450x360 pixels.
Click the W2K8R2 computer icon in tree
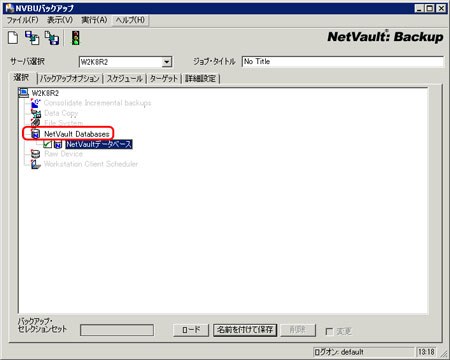click(x=24, y=93)
